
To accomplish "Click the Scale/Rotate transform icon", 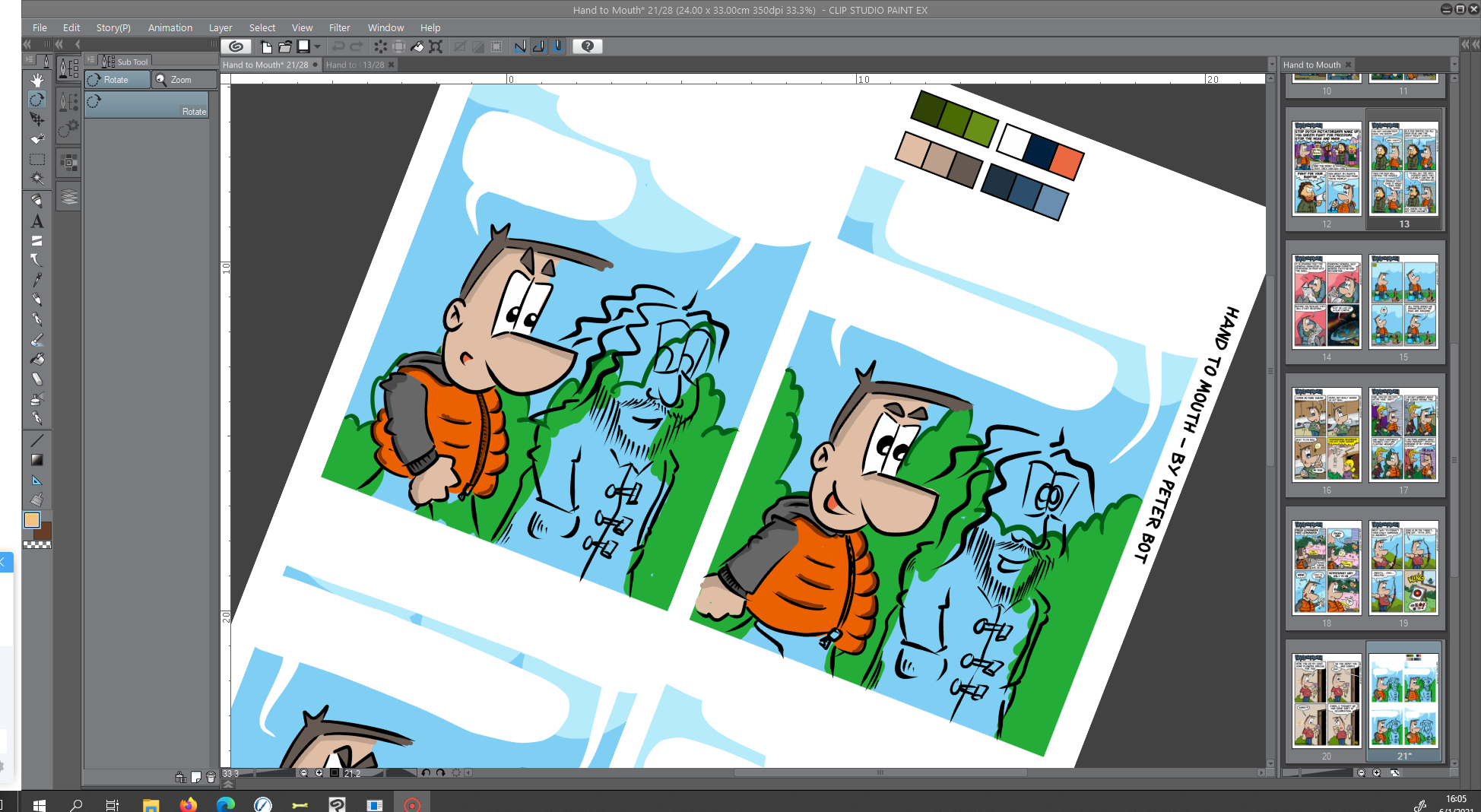I will click(x=436, y=46).
